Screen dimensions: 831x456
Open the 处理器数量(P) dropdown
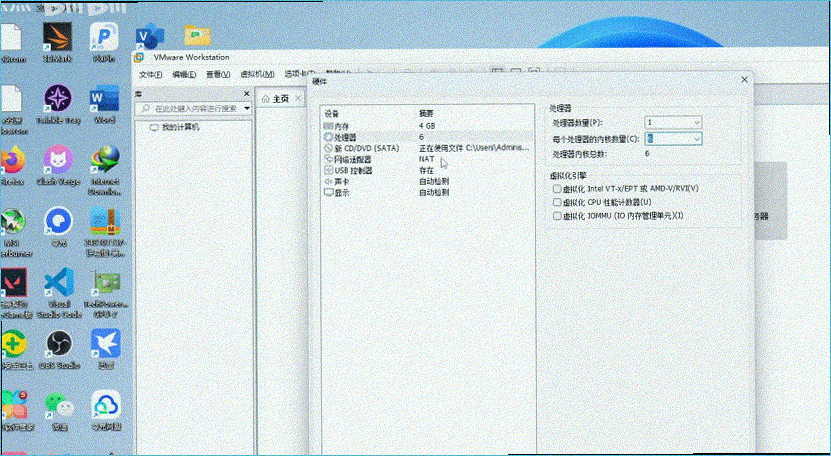pos(673,122)
